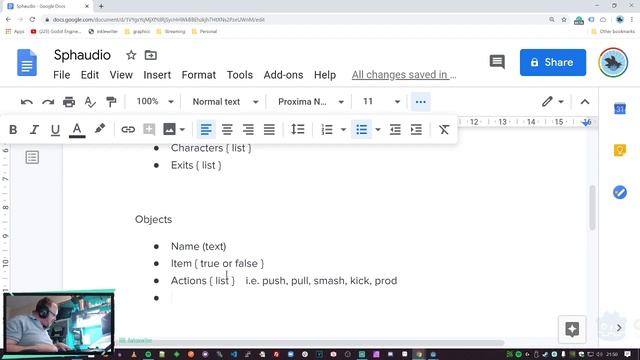This screenshot has height=360, width=640.
Task: Click the blue Share button
Action: tap(553, 62)
